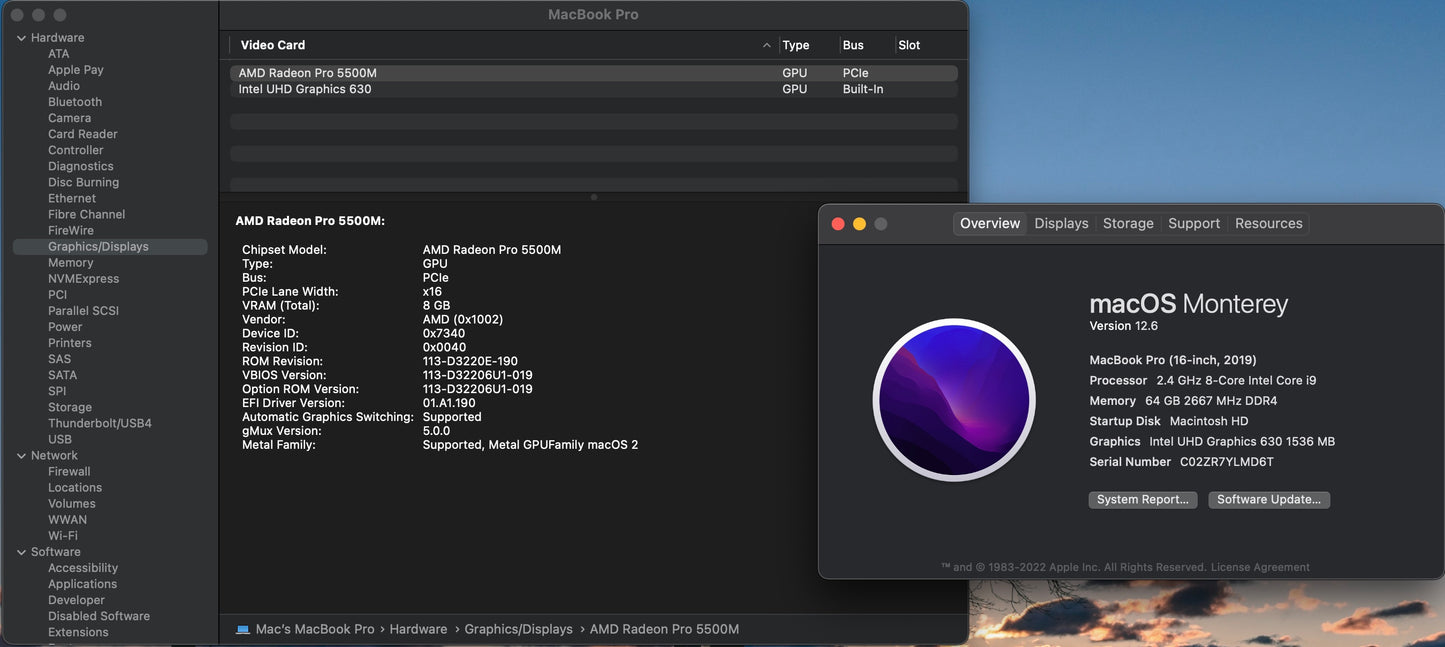The height and width of the screenshot is (647, 1445).
Task: Open the License Agreement link
Action: click(x=1259, y=566)
